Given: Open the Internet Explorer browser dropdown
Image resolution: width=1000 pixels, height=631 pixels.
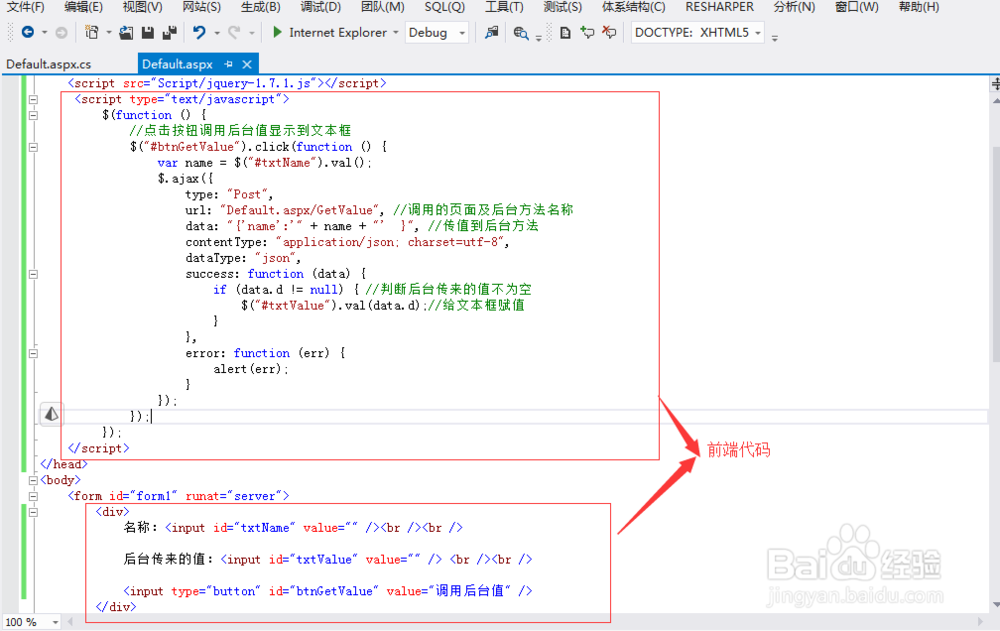Looking at the screenshot, I should (395, 33).
